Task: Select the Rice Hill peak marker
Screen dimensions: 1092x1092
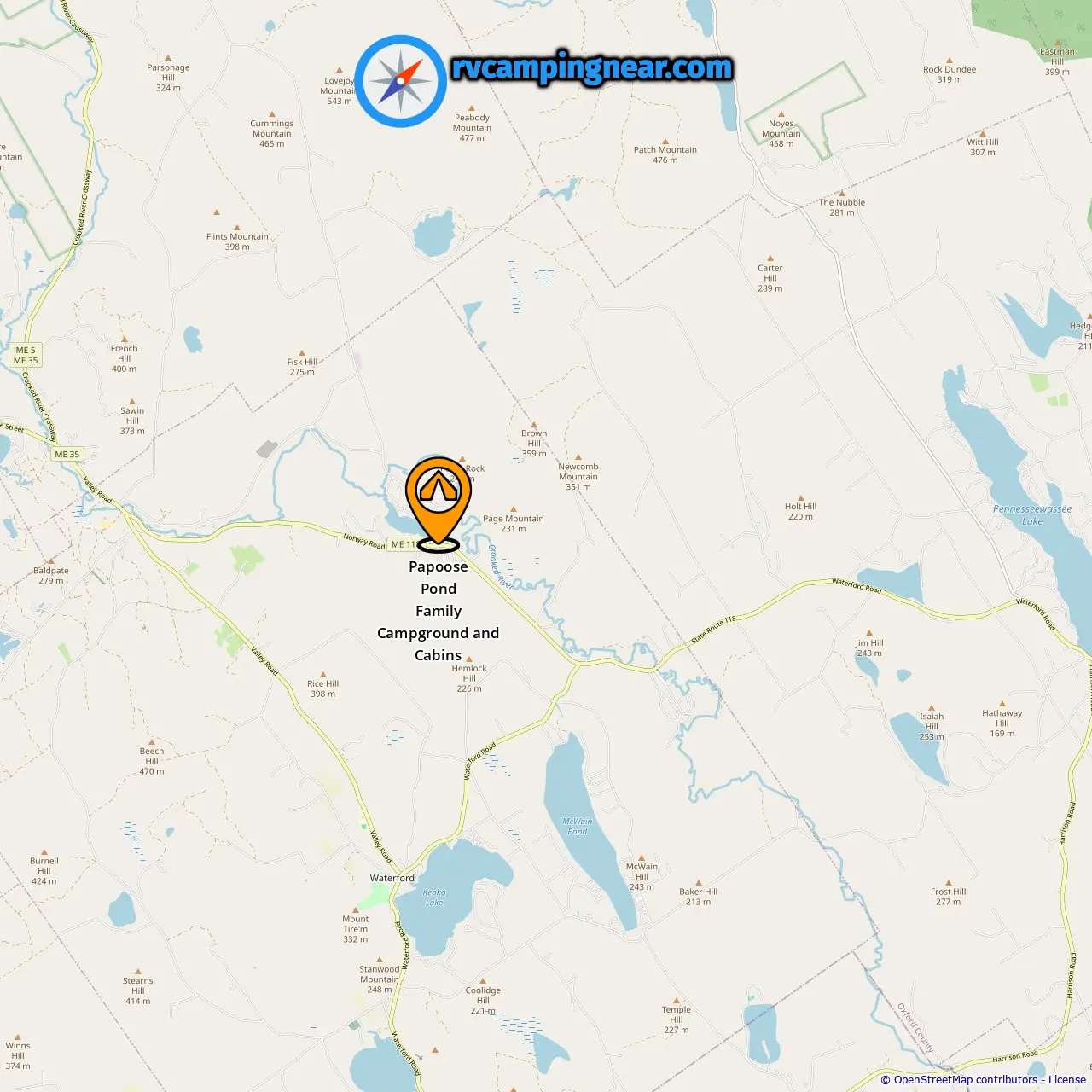Action: point(322,674)
